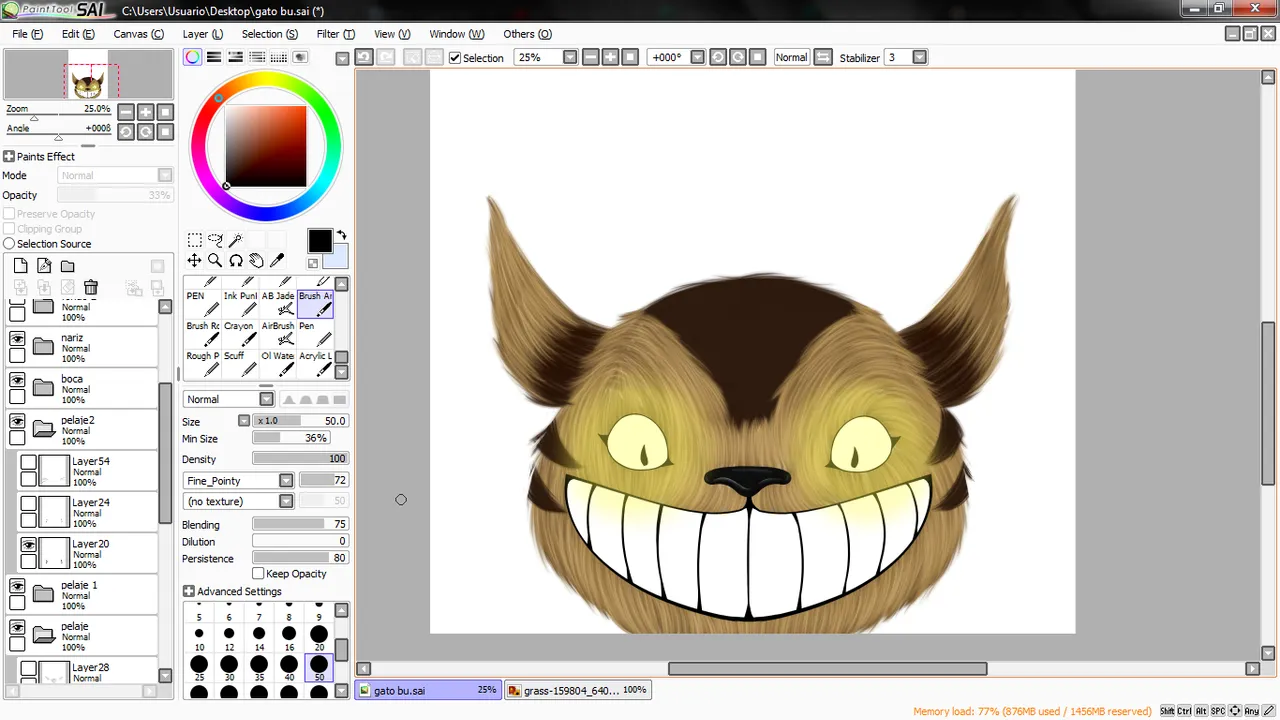Expand the Paints Effect section
Image resolution: width=1280 pixels, height=720 pixels.
[x=8, y=156]
